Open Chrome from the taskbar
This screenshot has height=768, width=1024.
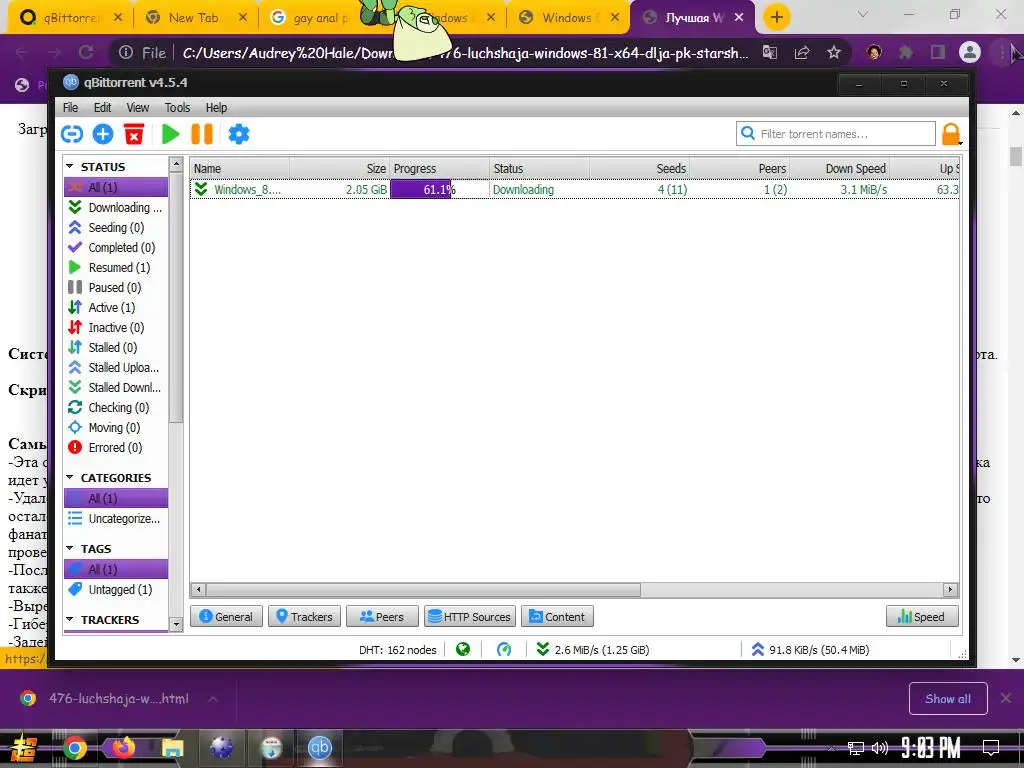pyautogui.click(x=74, y=748)
